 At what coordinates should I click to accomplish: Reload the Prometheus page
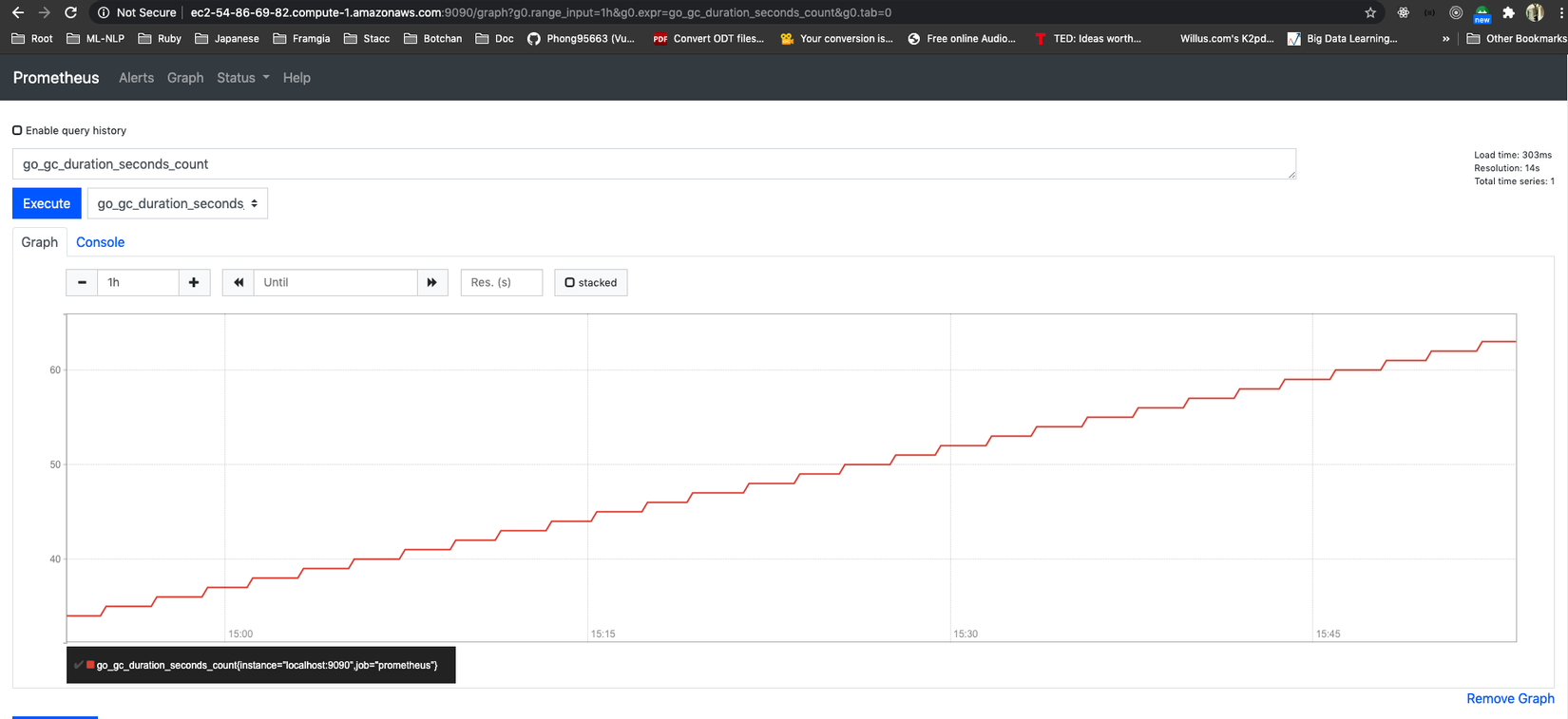click(70, 12)
